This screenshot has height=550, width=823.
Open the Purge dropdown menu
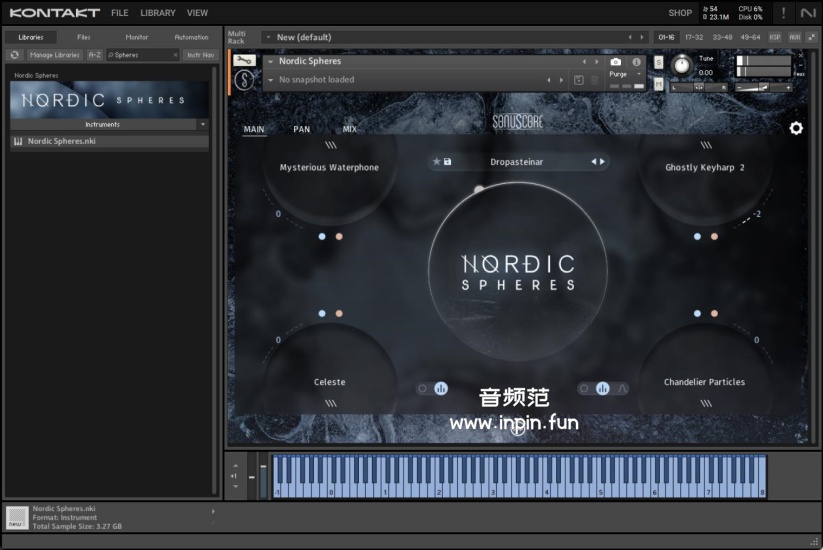tap(638, 74)
